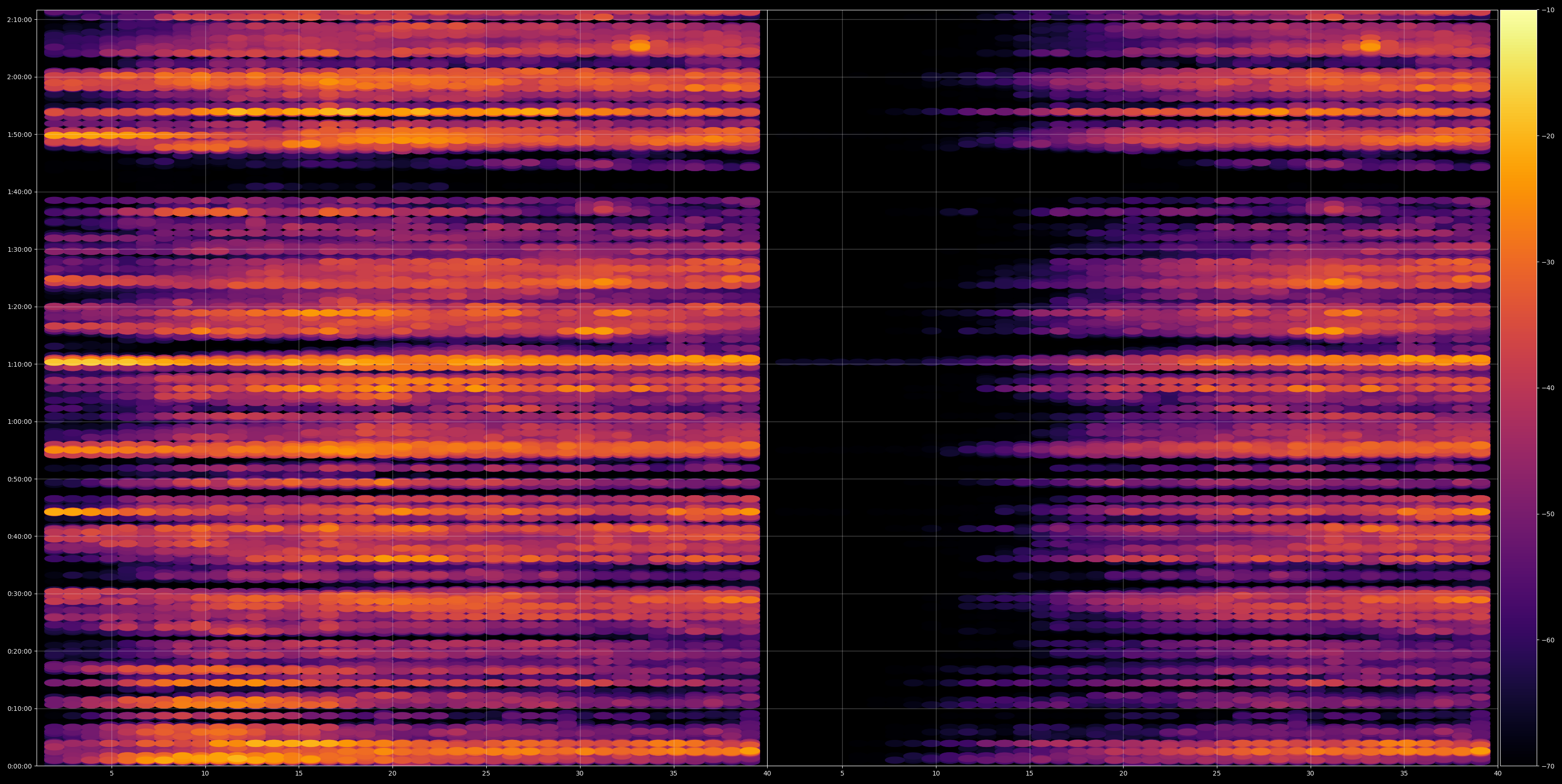Image resolution: width=1562 pixels, height=784 pixels.
Task: Select the 0:40:00 time label on y-axis
Action: click(x=19, y=536)
